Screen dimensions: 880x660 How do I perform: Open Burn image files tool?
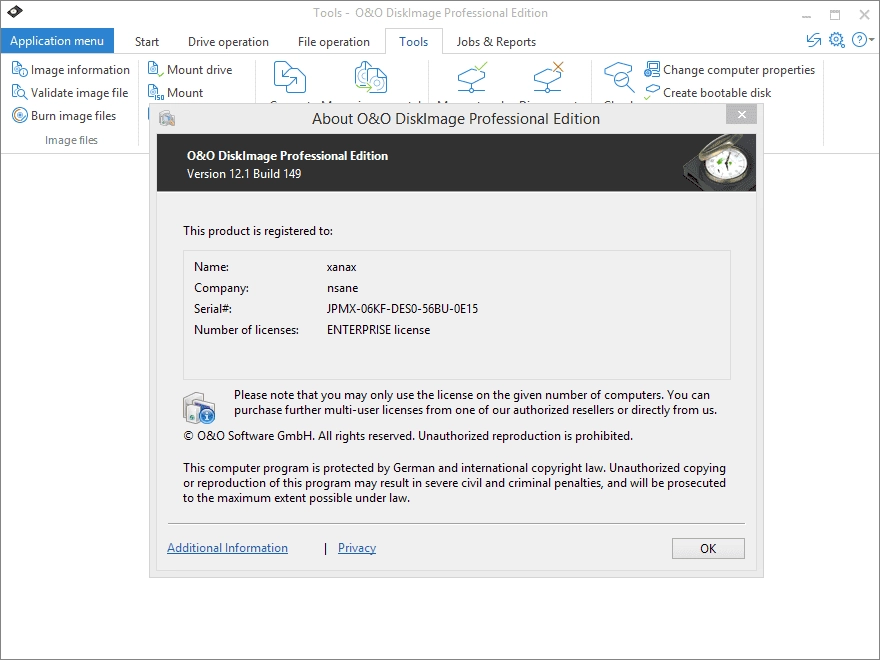[x=64, y=116]
